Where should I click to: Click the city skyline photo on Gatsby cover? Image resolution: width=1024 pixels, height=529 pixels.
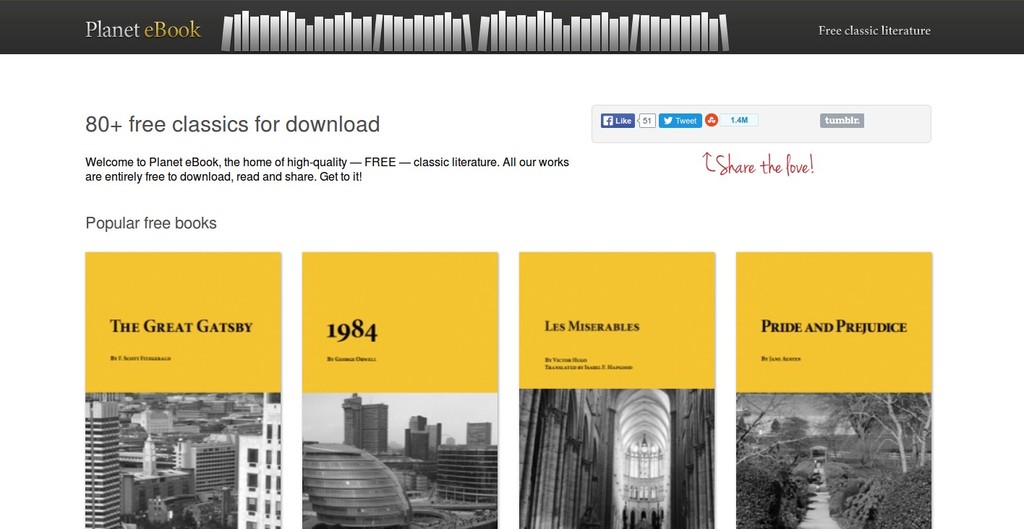click(183, 460)
